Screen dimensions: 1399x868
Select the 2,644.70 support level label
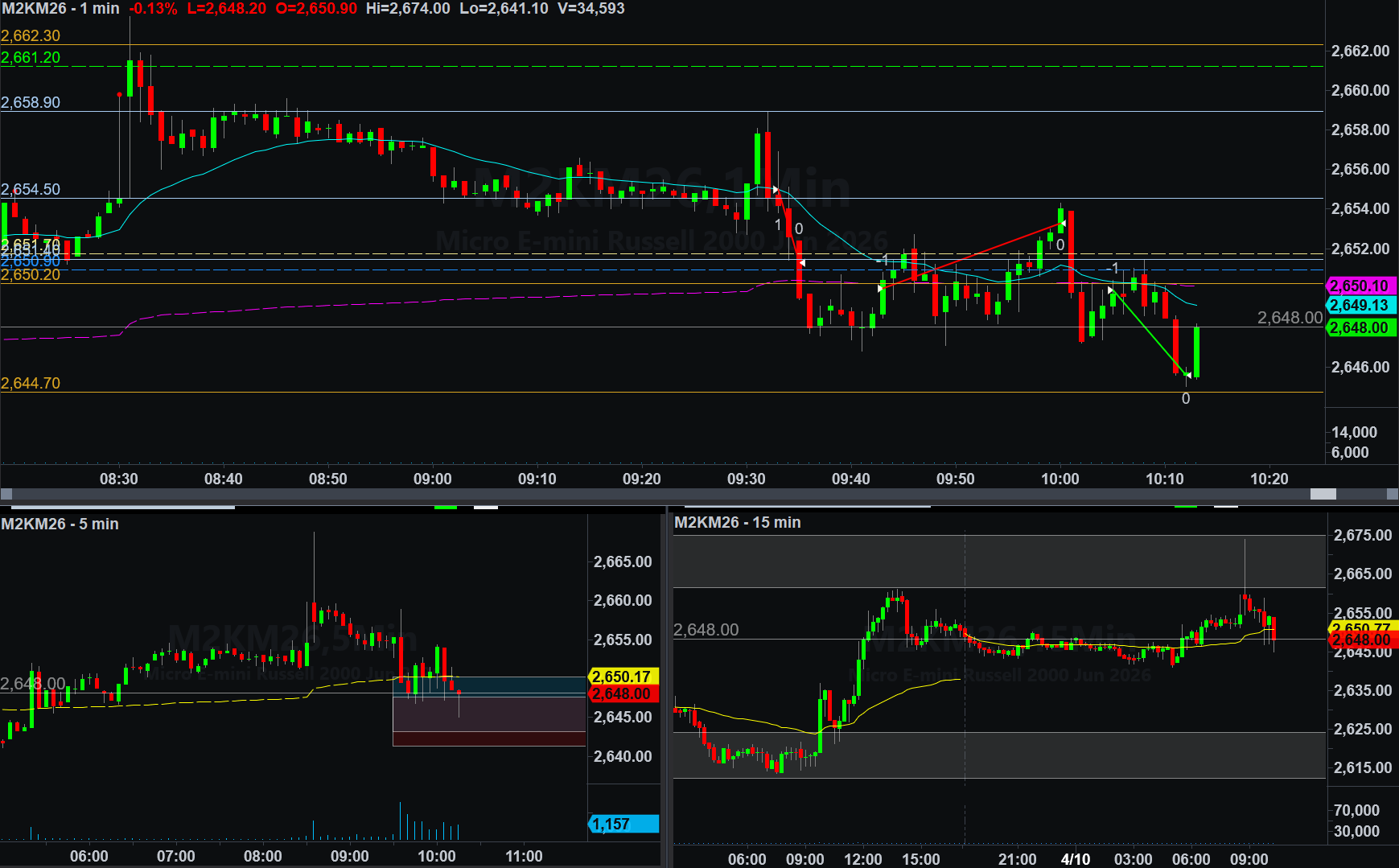[x=31, y=383]
